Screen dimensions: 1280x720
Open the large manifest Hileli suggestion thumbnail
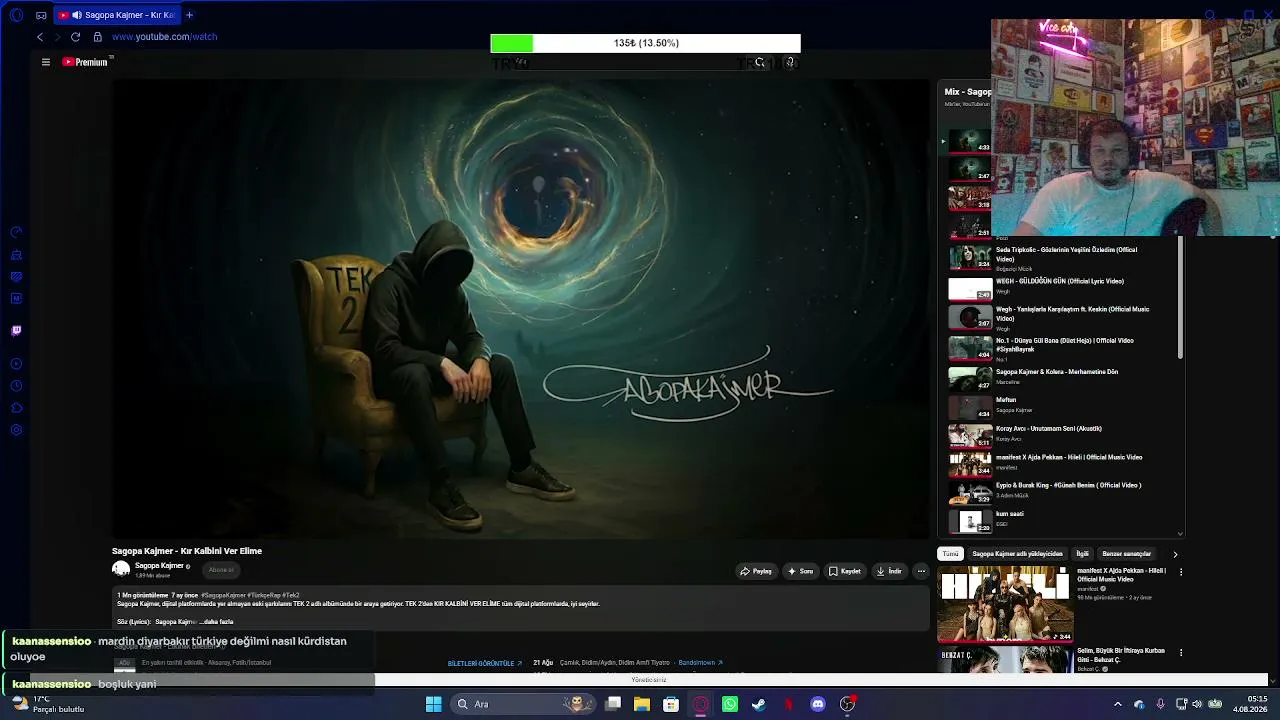pos(1004,604)
